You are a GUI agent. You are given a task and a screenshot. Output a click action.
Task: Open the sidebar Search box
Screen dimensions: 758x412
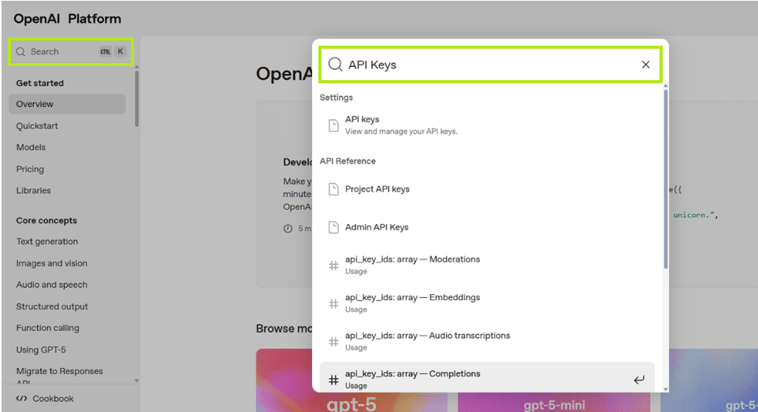(71, 52)
